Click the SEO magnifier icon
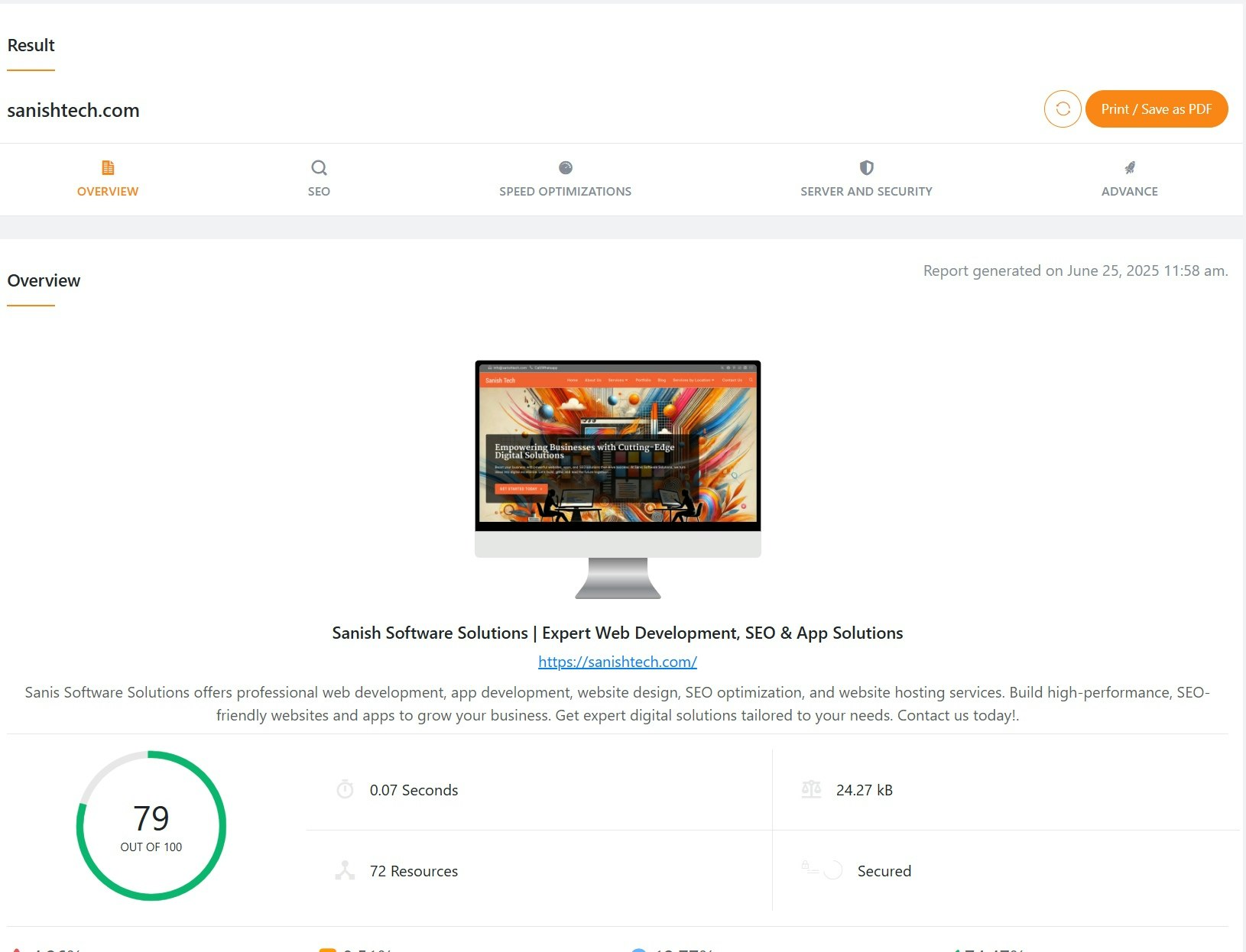Screen dimensions: 1246x952 click(x=319, y=167)
